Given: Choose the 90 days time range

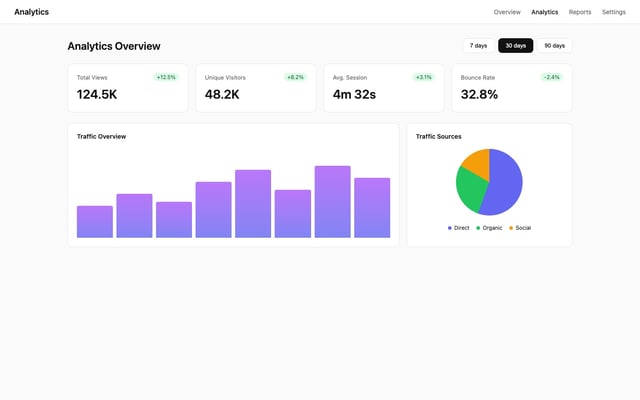Looking at the screenshot, I should pyautogui.click(x=554, y=45).
